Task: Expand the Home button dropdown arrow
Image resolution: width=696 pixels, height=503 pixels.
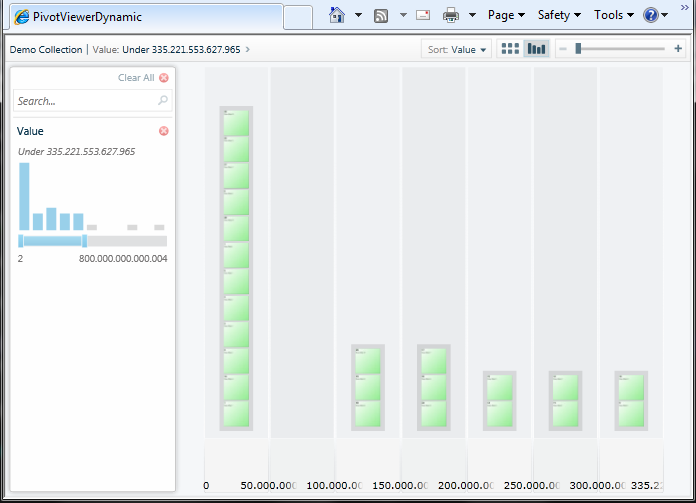Action: tap(358, 15)
